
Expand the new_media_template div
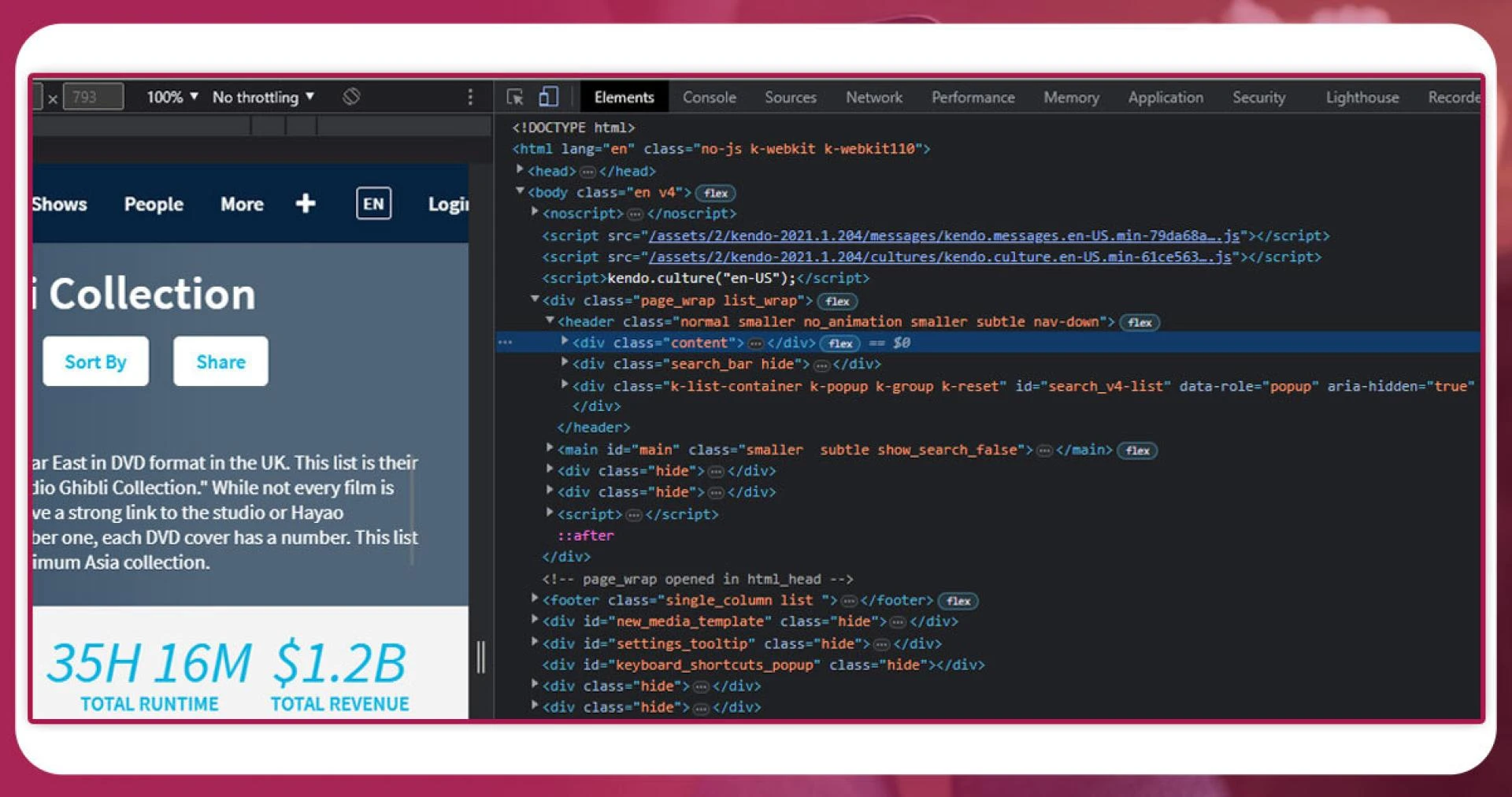(535, 620)
